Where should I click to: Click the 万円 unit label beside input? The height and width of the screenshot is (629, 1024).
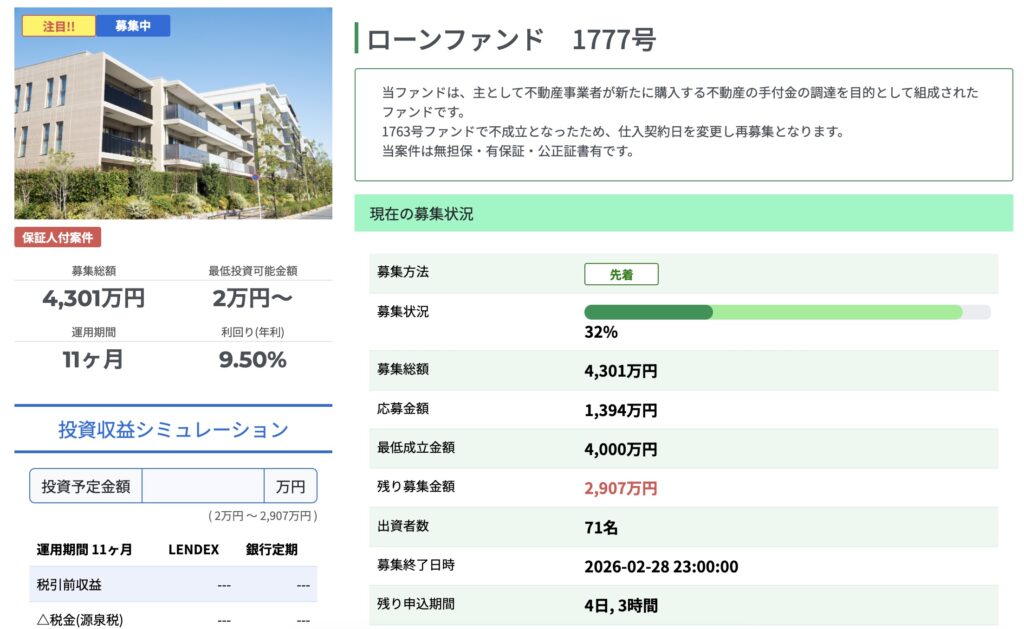pos(290,486)
